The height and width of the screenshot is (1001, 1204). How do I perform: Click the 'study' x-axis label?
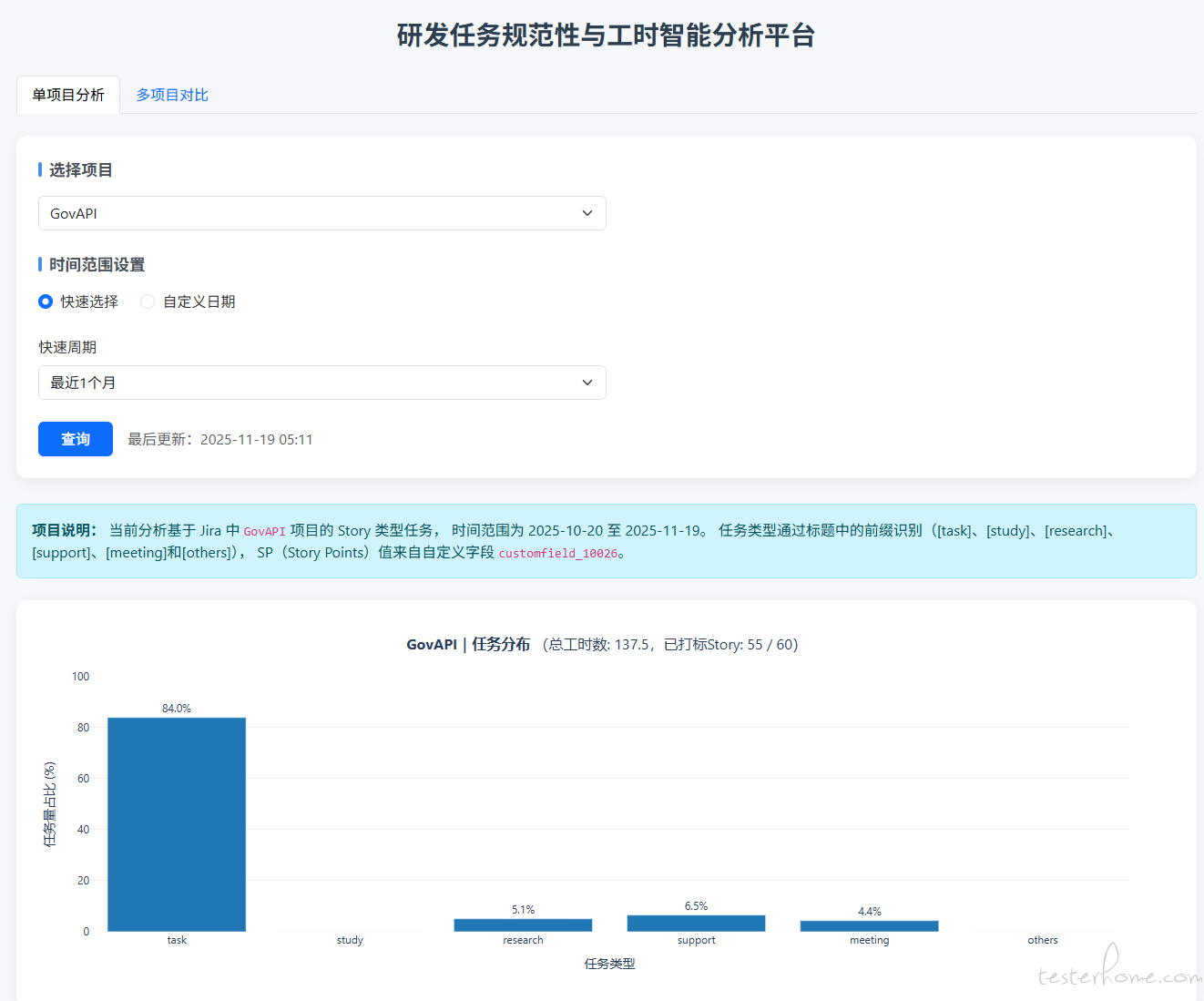[350, 940]
